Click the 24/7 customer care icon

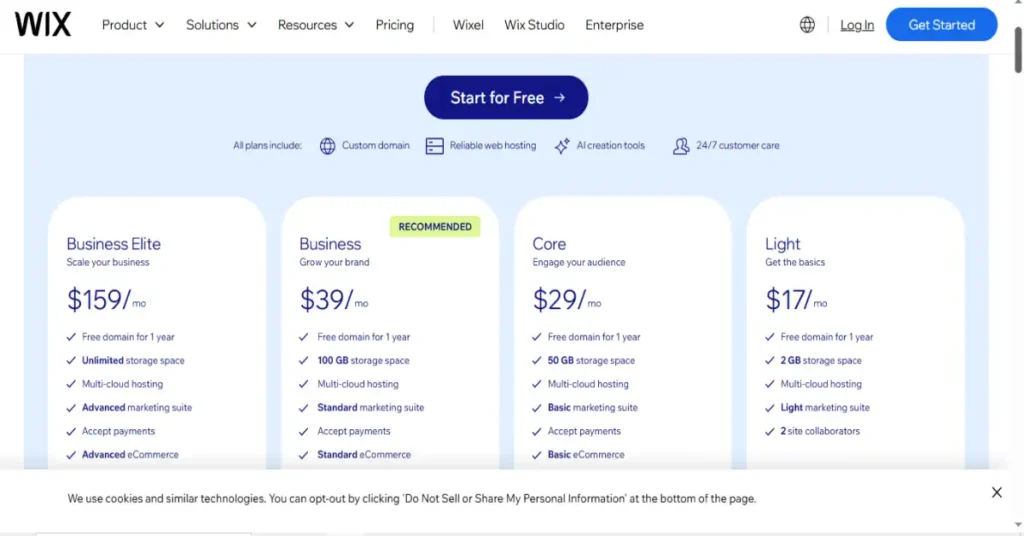tap(681, 146)
